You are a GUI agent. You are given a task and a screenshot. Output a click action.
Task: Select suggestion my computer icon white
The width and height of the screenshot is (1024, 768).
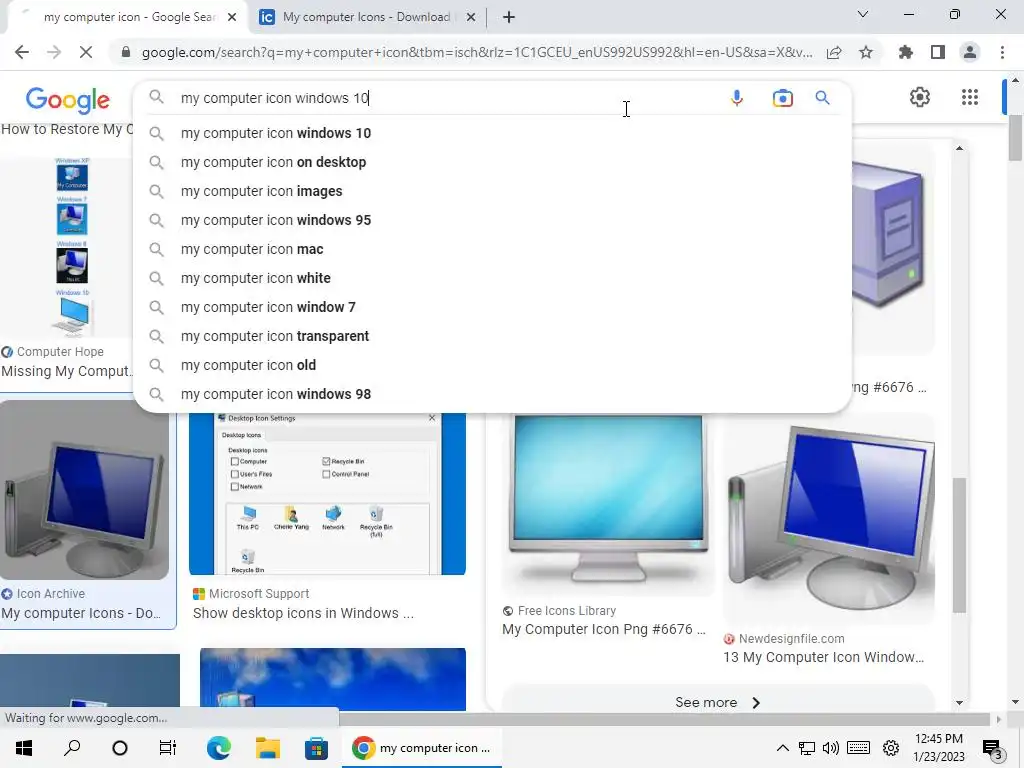click(492, 278)
